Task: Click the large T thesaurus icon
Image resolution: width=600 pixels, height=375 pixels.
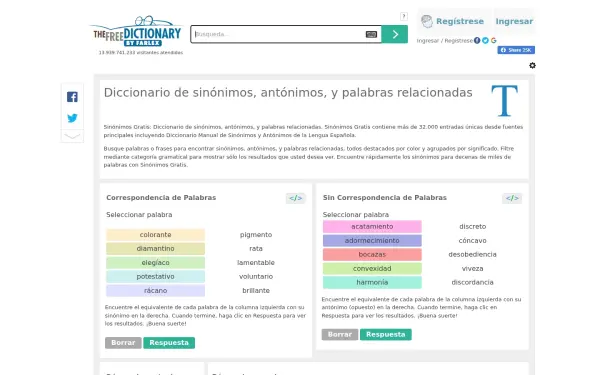Action: (504, 100)
